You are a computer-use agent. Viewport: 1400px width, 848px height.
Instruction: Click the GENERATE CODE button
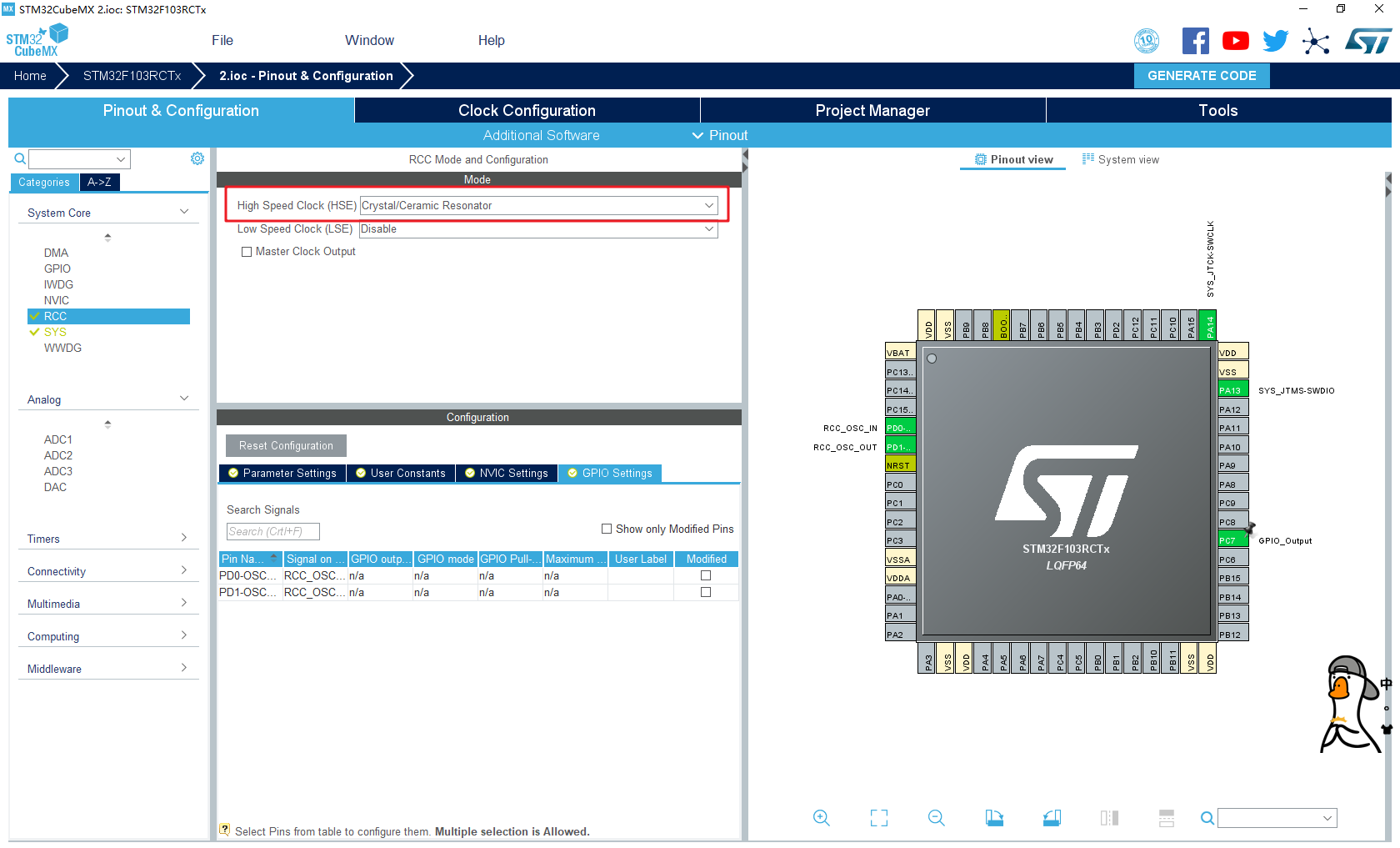click(x=1202, y=76)
